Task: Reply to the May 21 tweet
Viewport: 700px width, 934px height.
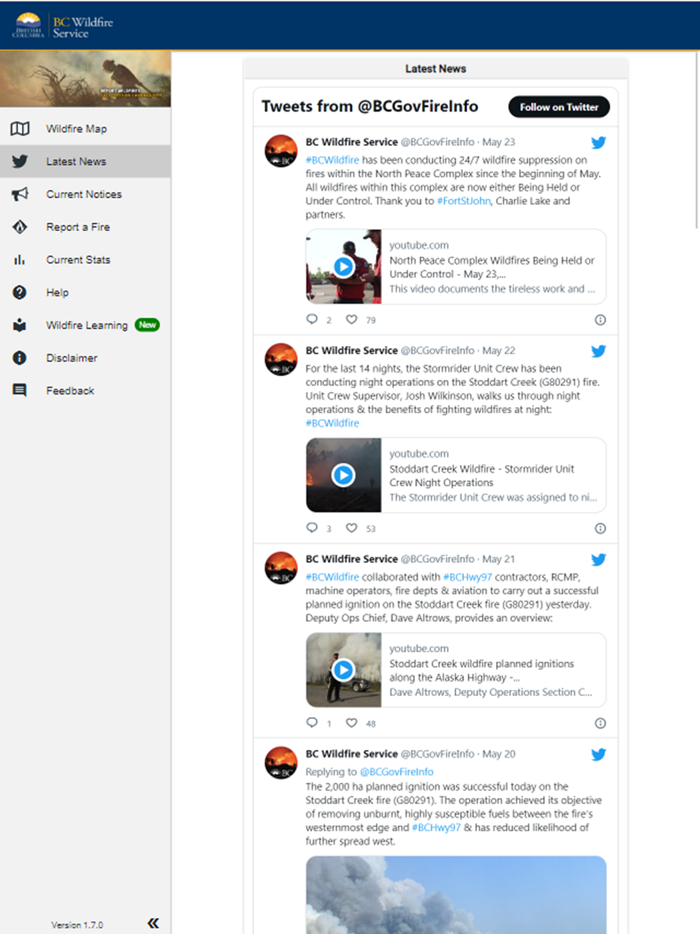Action: pos(312,723)
